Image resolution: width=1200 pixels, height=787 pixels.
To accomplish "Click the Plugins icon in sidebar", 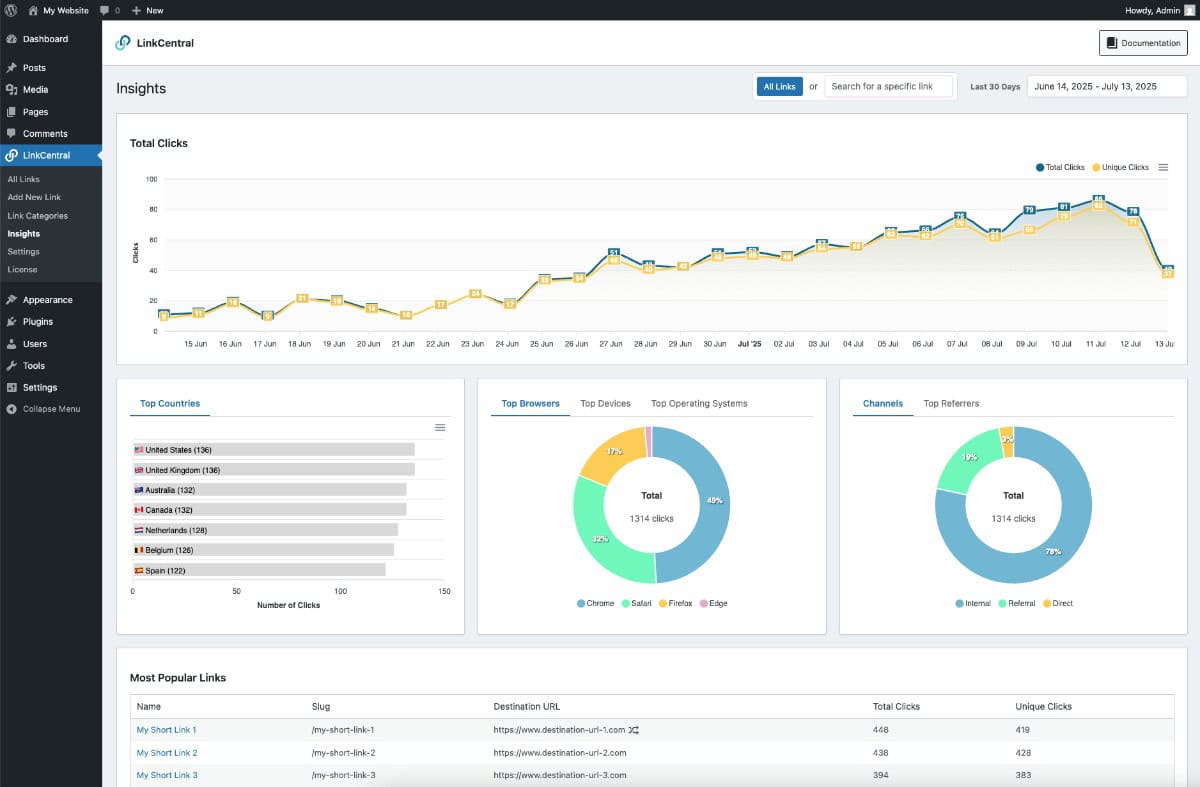I will point(11,322).
